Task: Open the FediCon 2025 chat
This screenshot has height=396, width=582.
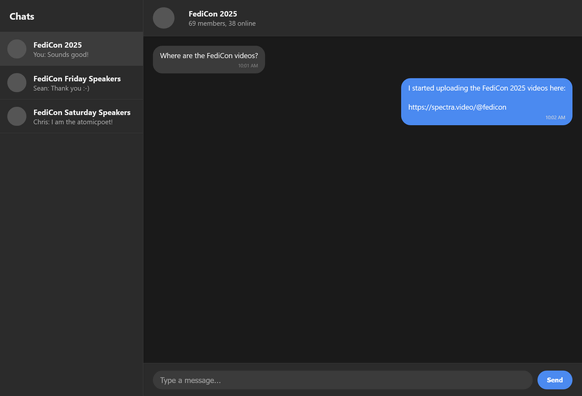Action: pos(72,49)
